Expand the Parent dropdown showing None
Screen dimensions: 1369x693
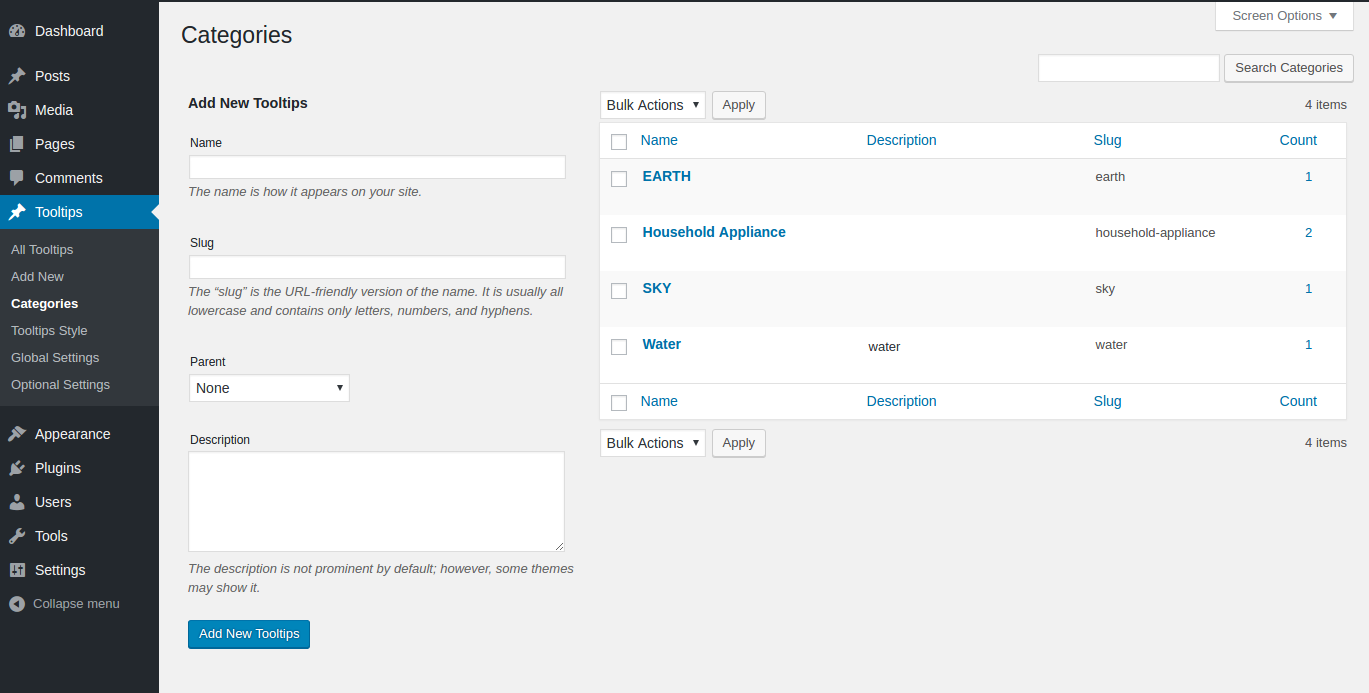(x=269, y=387)
